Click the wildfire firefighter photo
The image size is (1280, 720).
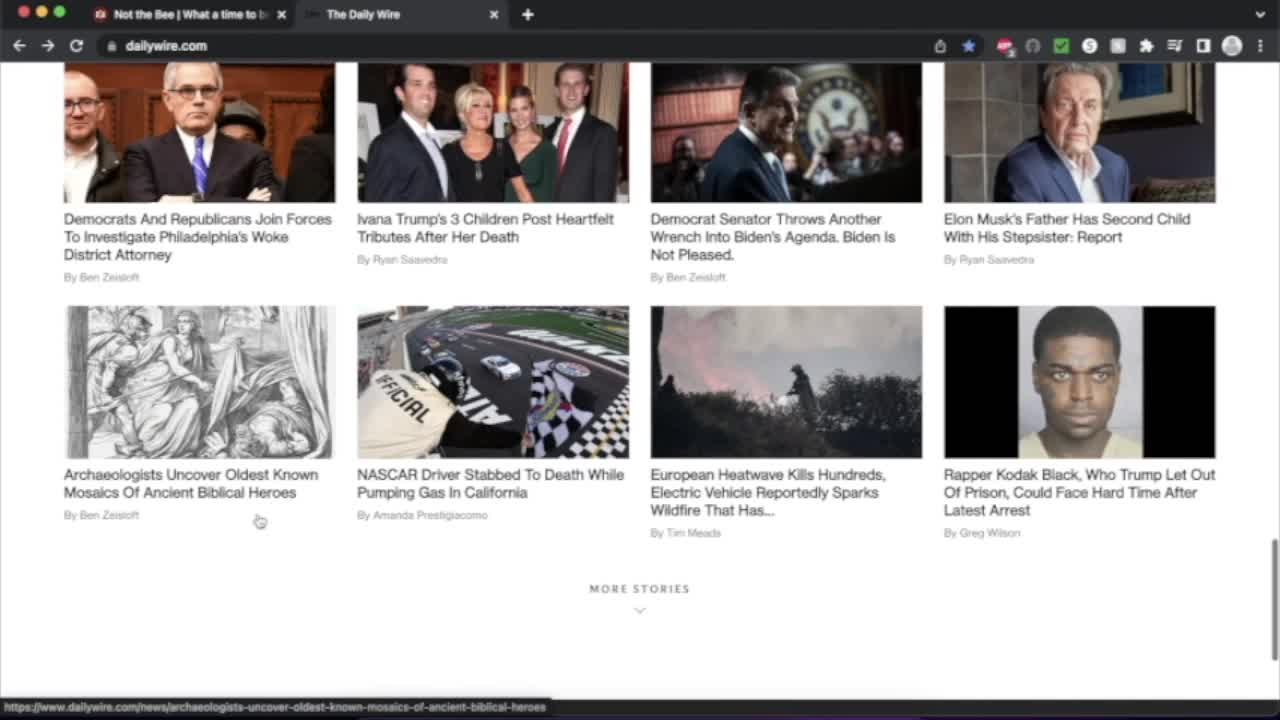click(x=786, y=382)
